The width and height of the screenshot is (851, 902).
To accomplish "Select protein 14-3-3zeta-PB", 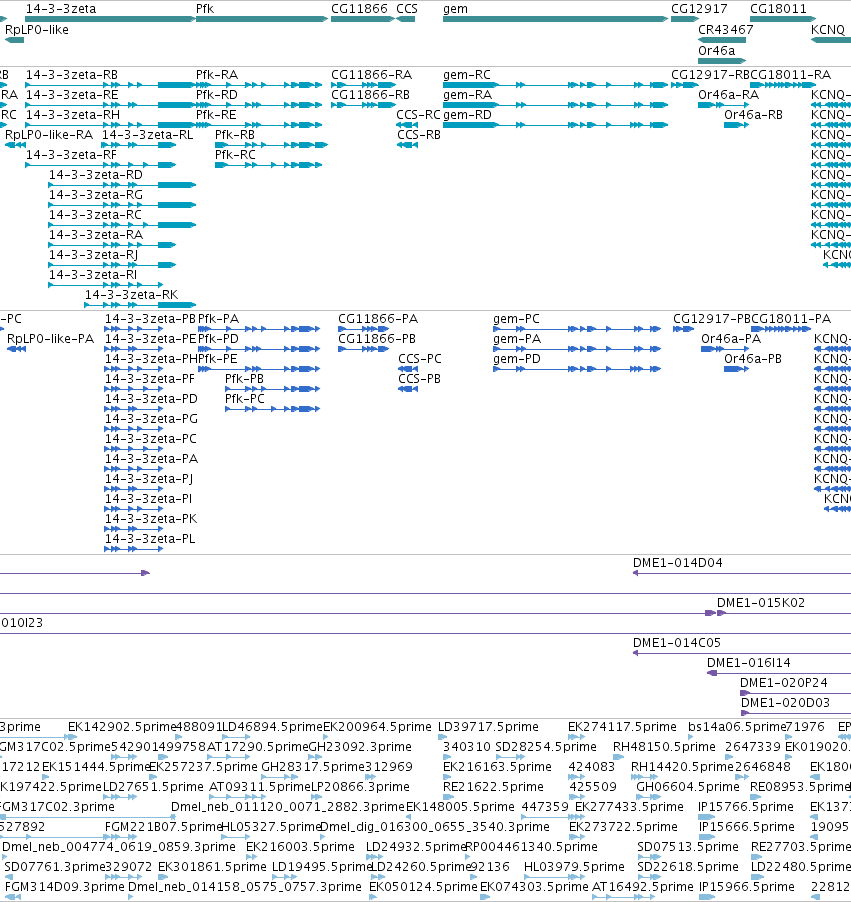I will [x=150, y=319].
